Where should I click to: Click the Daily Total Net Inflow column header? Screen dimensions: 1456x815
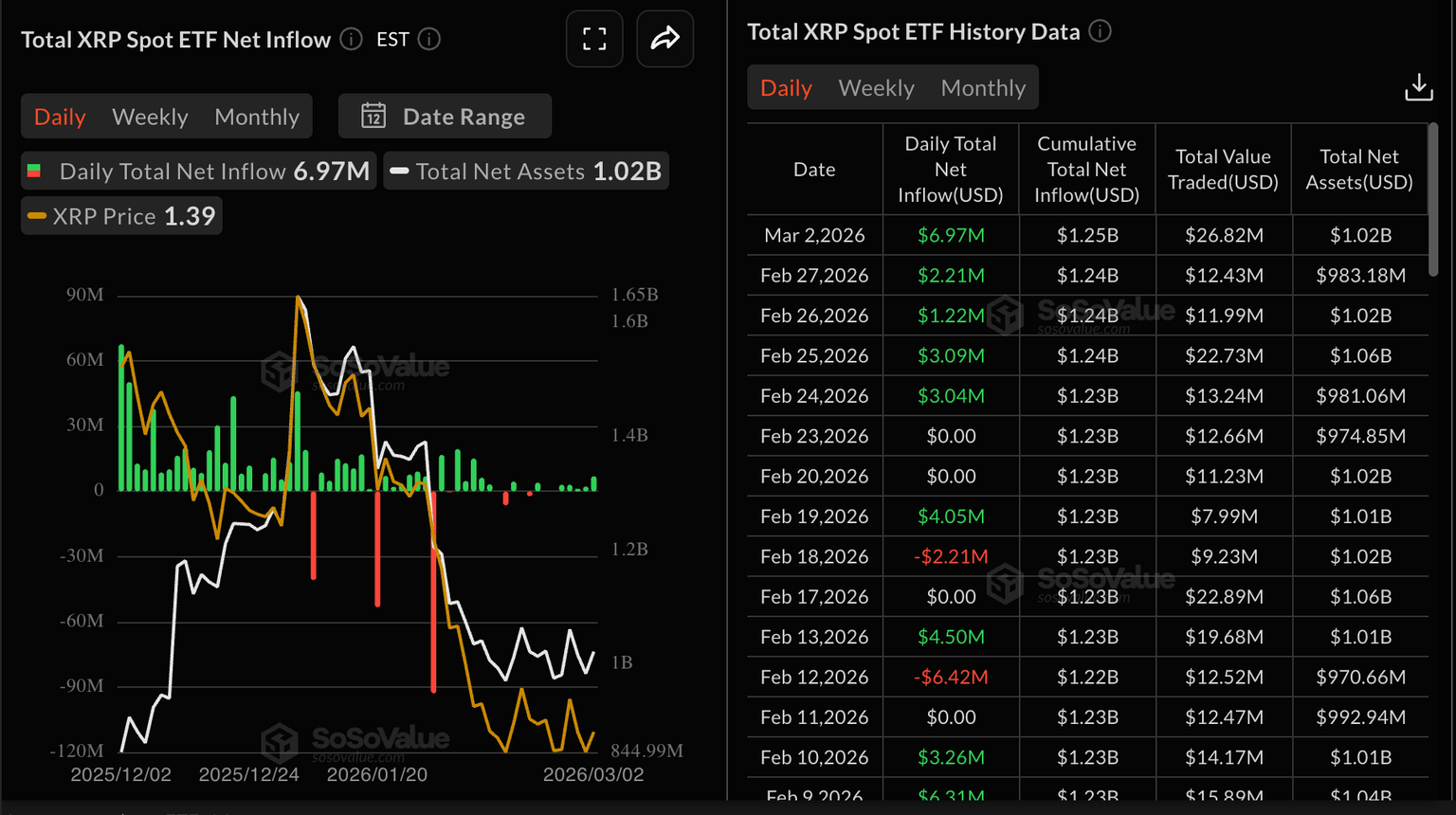(x=950, y=170)
